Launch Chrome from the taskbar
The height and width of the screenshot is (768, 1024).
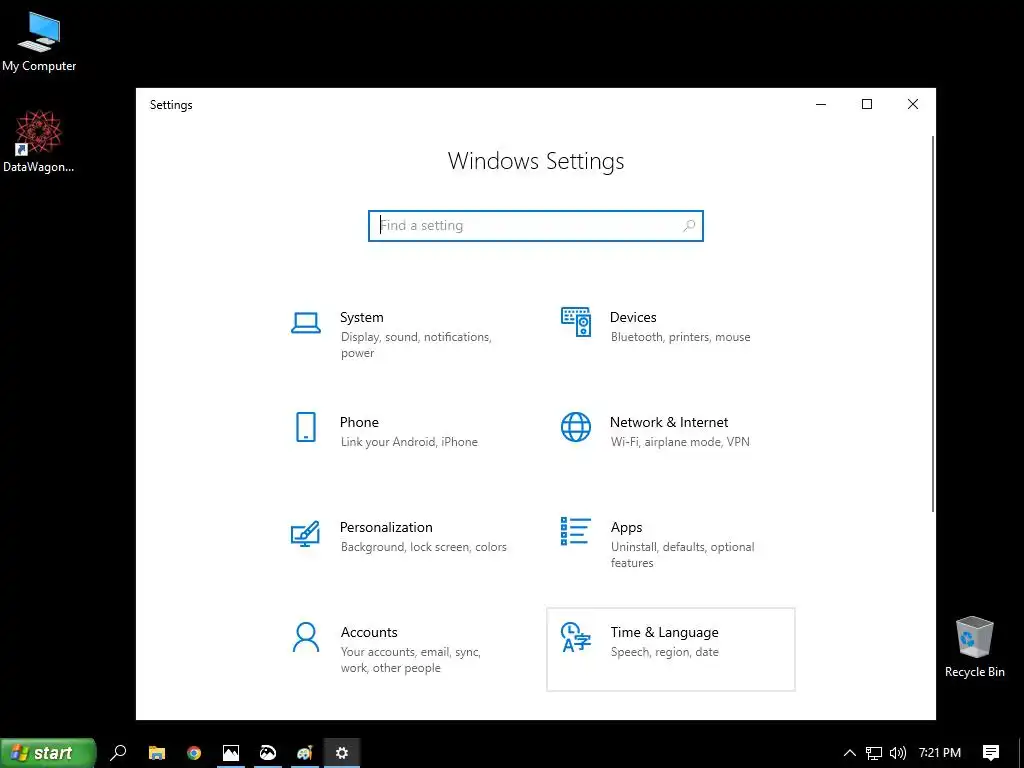194,752
